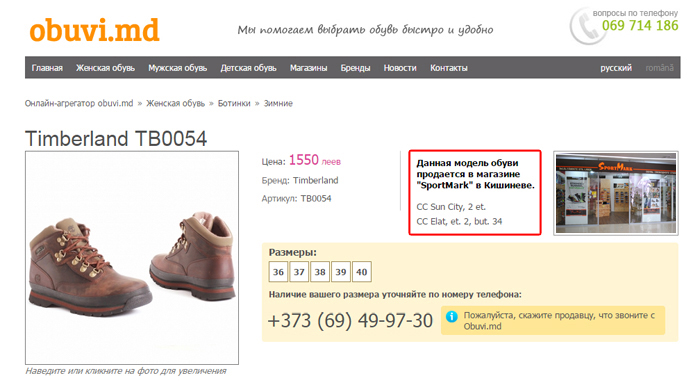This screenshot has height=385, width=700.
Task: Click the obuvi.md orange logo
Action: (x=94, y=30)
